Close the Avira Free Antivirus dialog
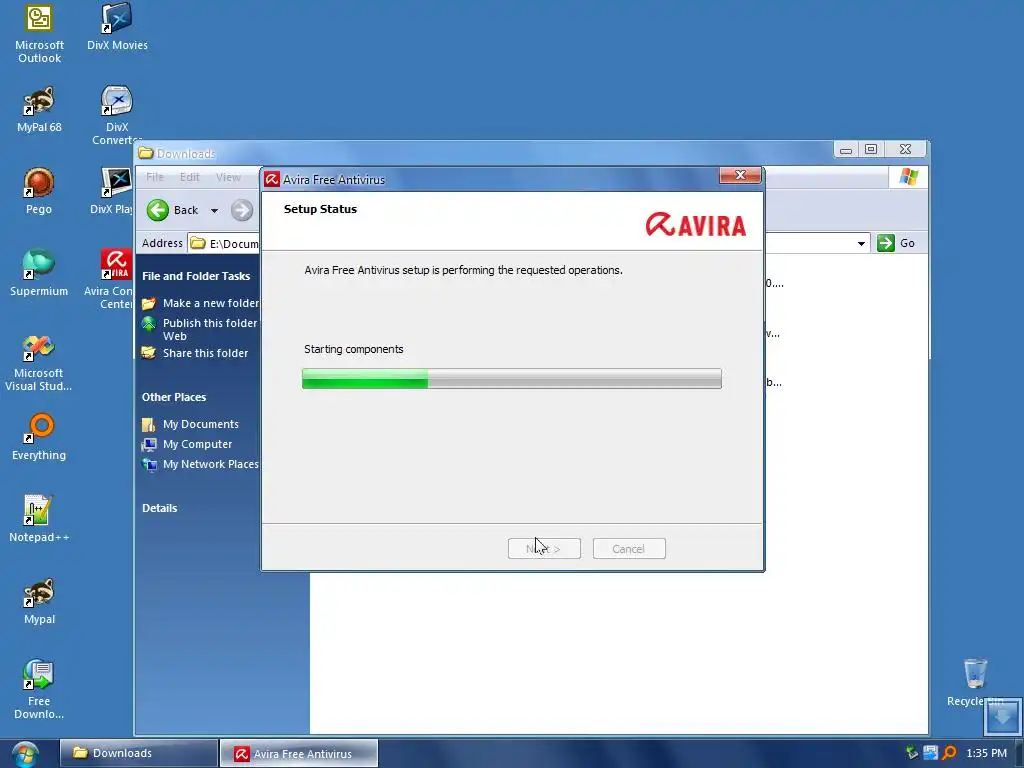Screen dimensions: 1024x768 point(740,175)
